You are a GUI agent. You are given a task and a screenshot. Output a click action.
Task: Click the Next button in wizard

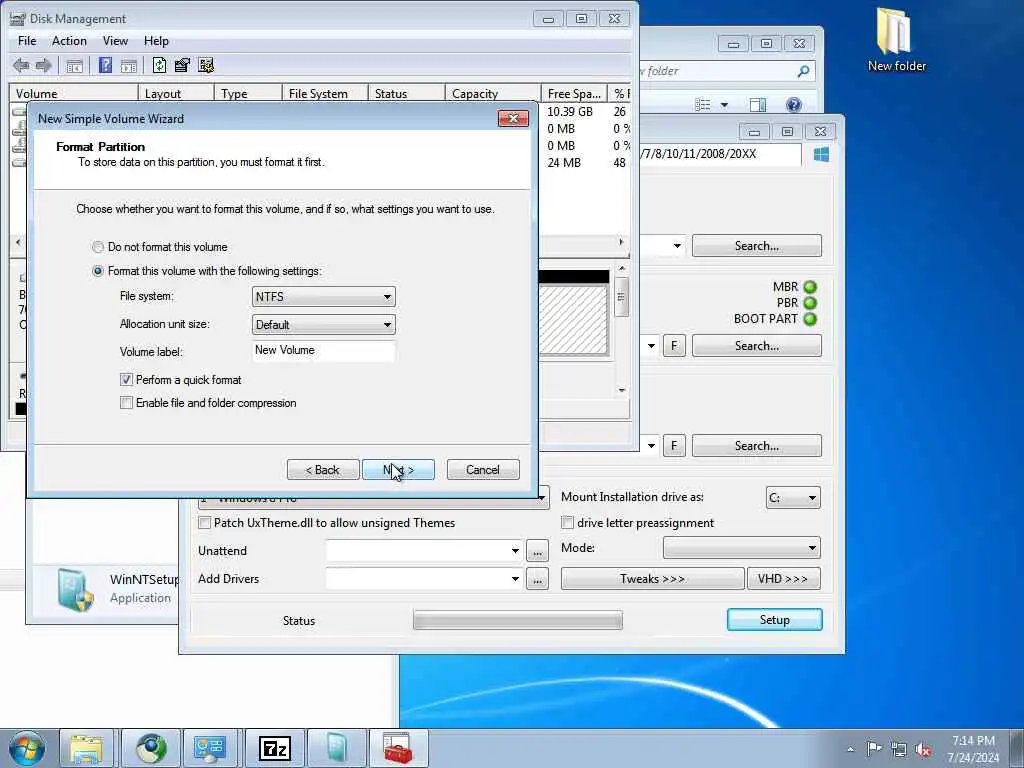(x=398, y=470)
